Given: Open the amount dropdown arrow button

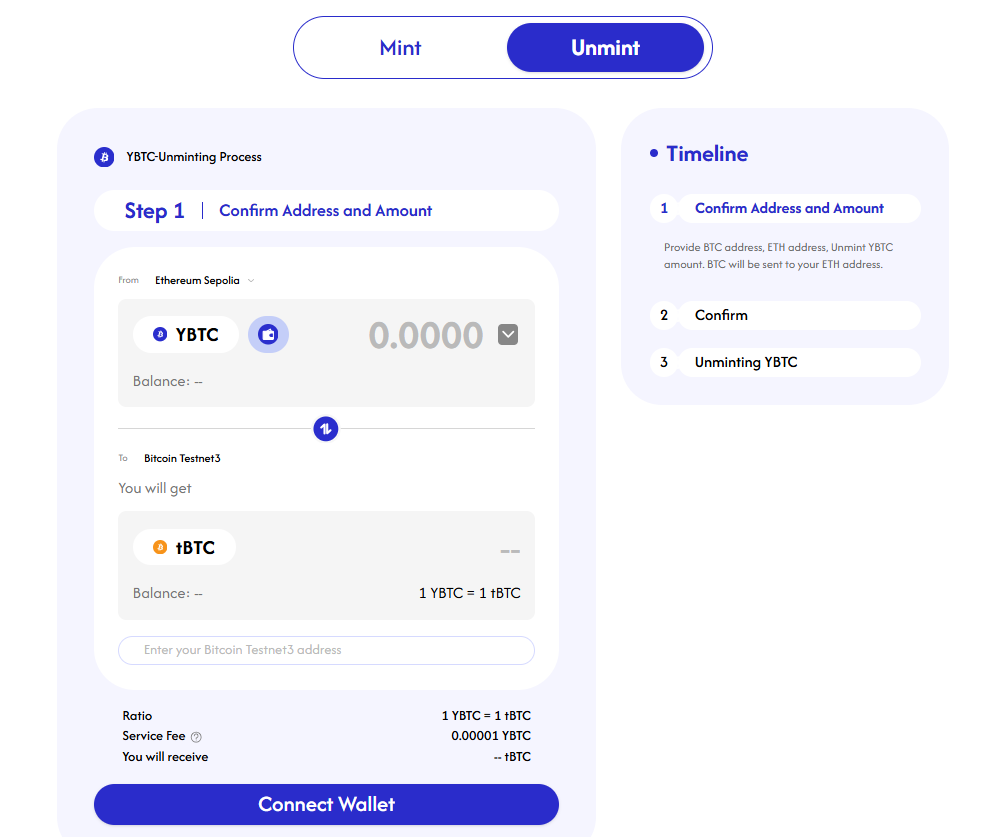Looking at the screenshot, I should tap(508, 334).
